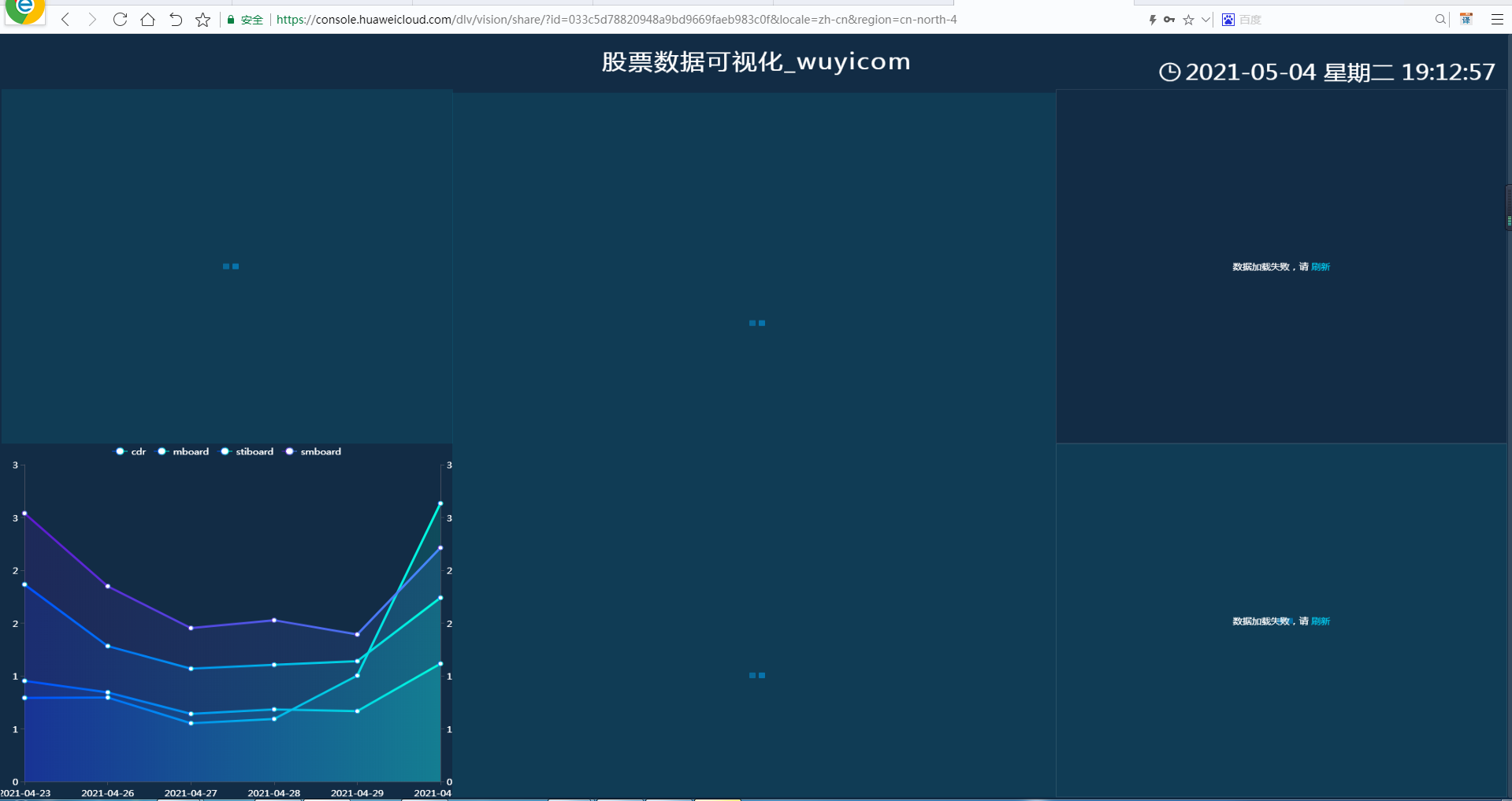Image resolution: width=1512 pixels, height=801 pixels.
Task: Go back to the previous page
Action: pyautogui.click(x=65, y=20)
